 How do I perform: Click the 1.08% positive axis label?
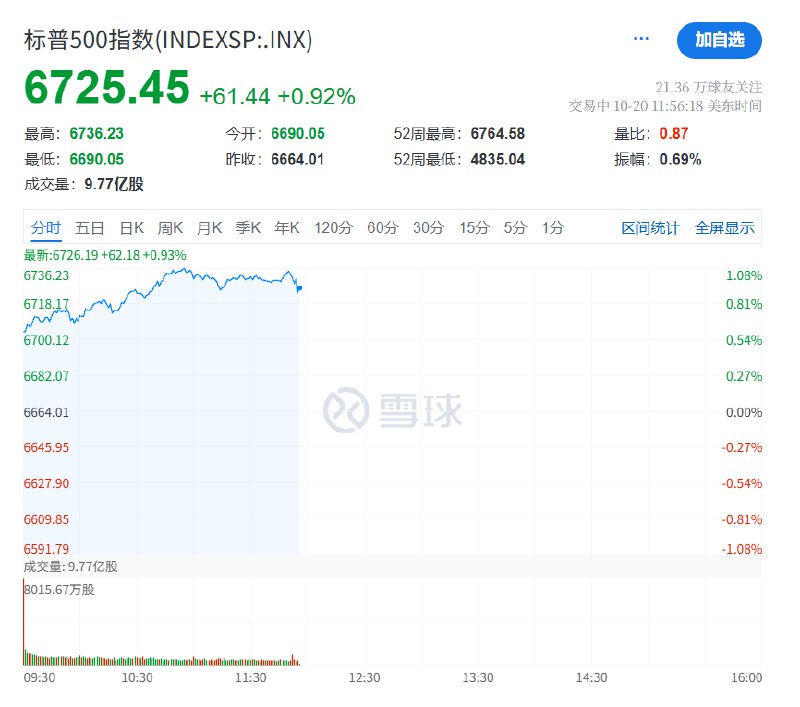click(x=744, y=275)
